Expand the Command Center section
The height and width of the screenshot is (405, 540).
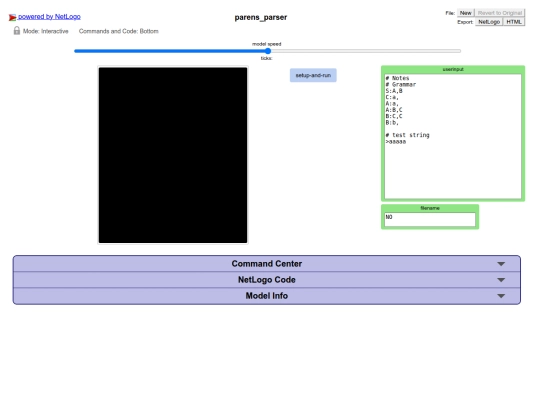pyautogui.click(x=267, y=263)
